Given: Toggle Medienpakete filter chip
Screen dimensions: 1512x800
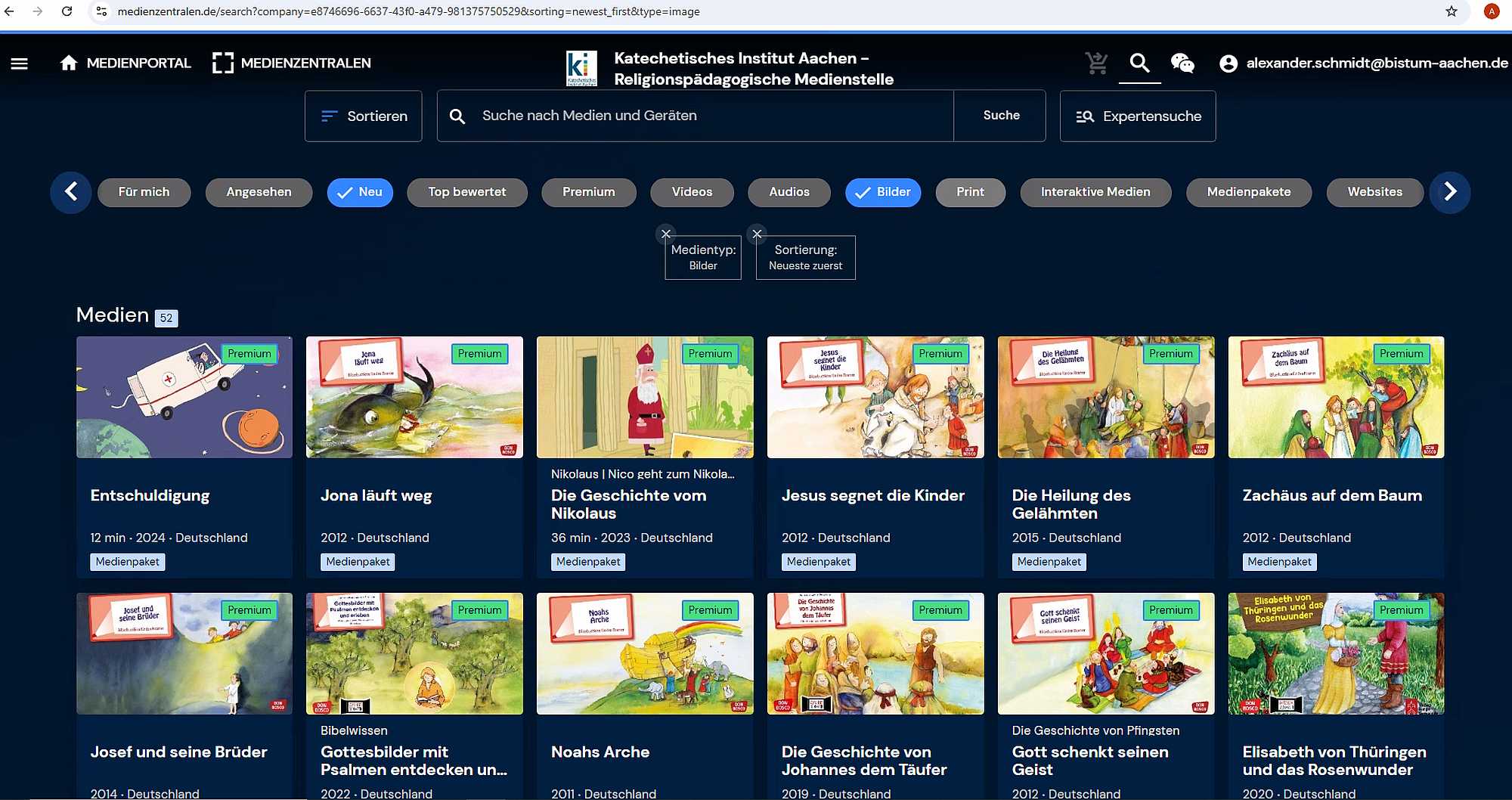Looking at the screenshot, I should (x=1249, y=192).
